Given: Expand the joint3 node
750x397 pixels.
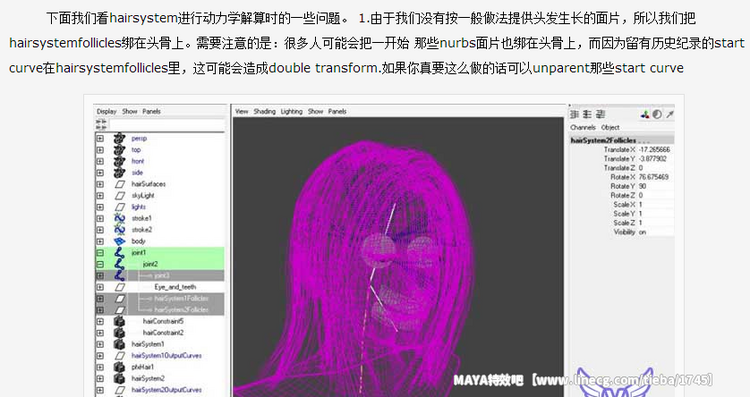Looking at the screenshot, I should point(100,276).
